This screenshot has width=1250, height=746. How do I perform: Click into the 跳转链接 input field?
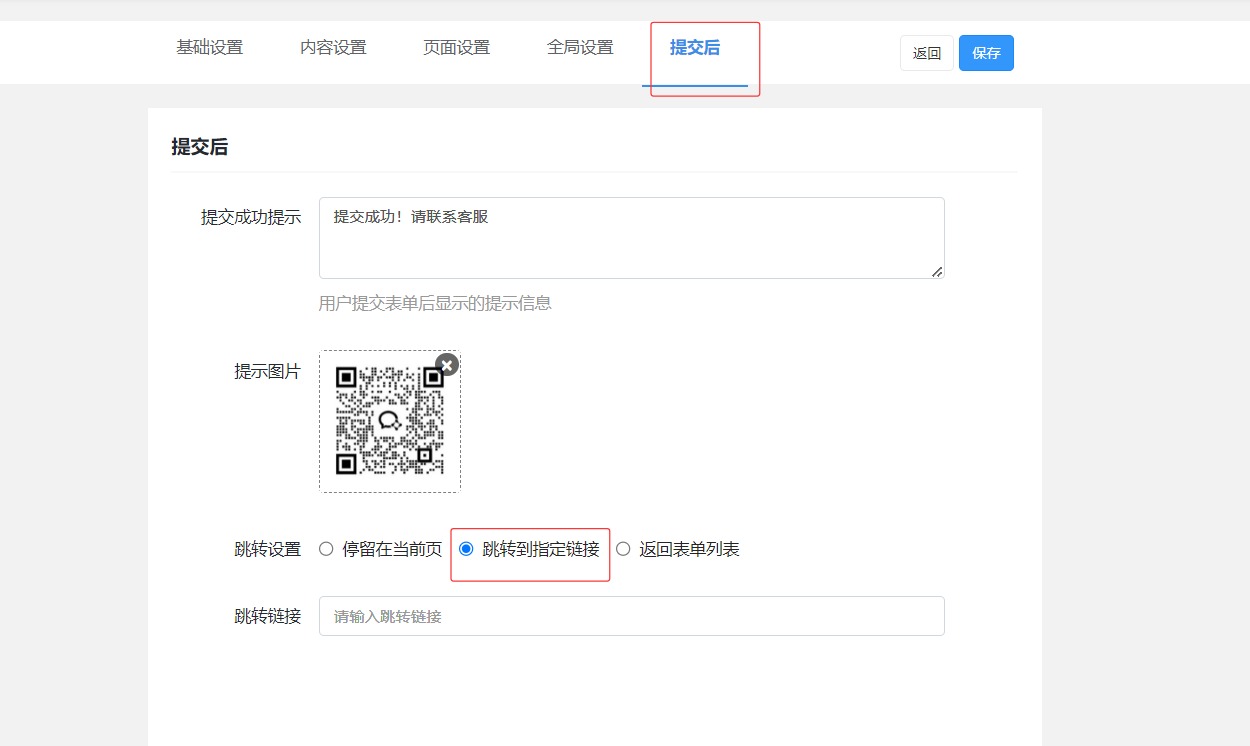(631, 616)
